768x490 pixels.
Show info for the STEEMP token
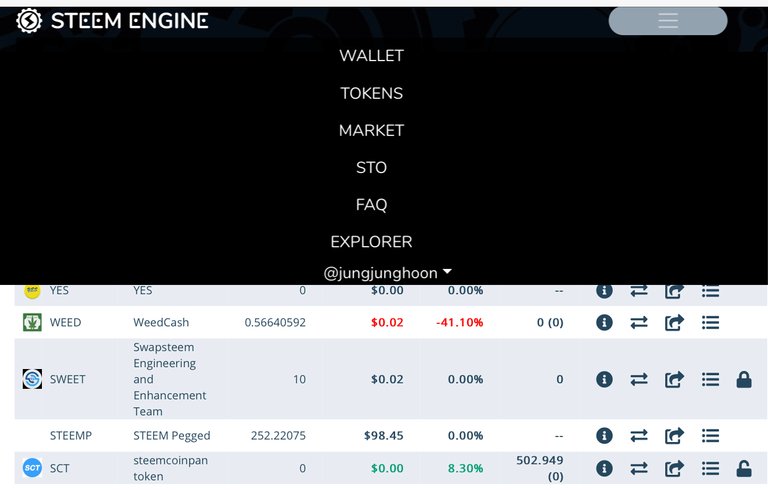pos(604,436)
